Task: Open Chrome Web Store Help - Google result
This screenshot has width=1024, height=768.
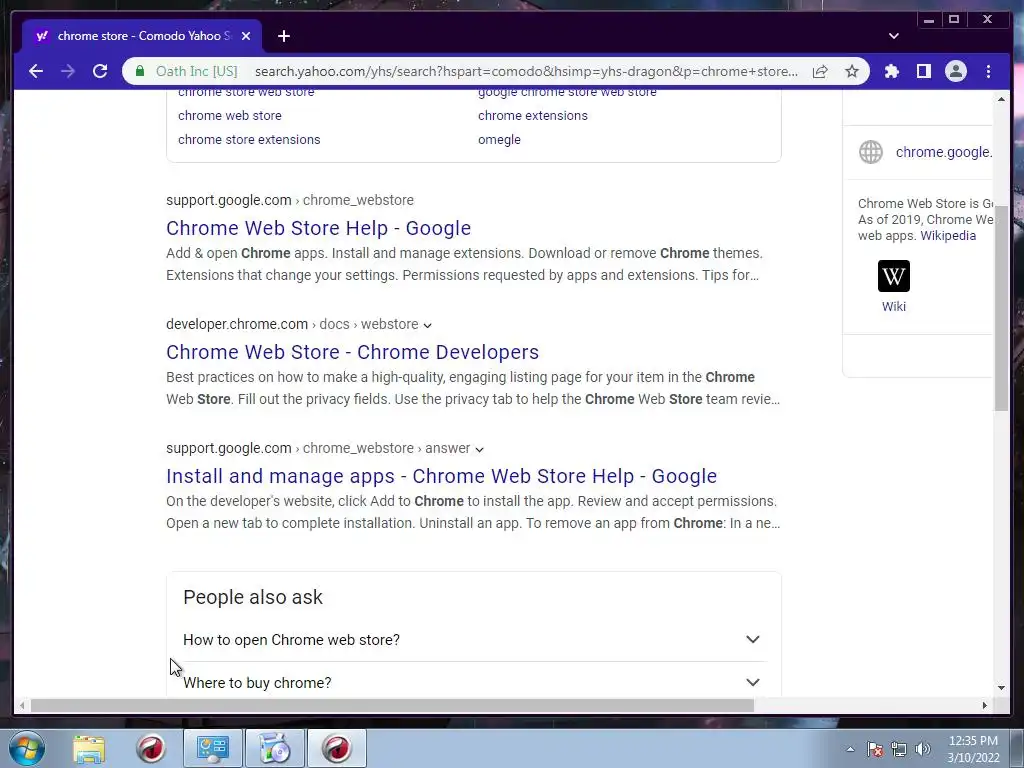Action: point(318,228)
